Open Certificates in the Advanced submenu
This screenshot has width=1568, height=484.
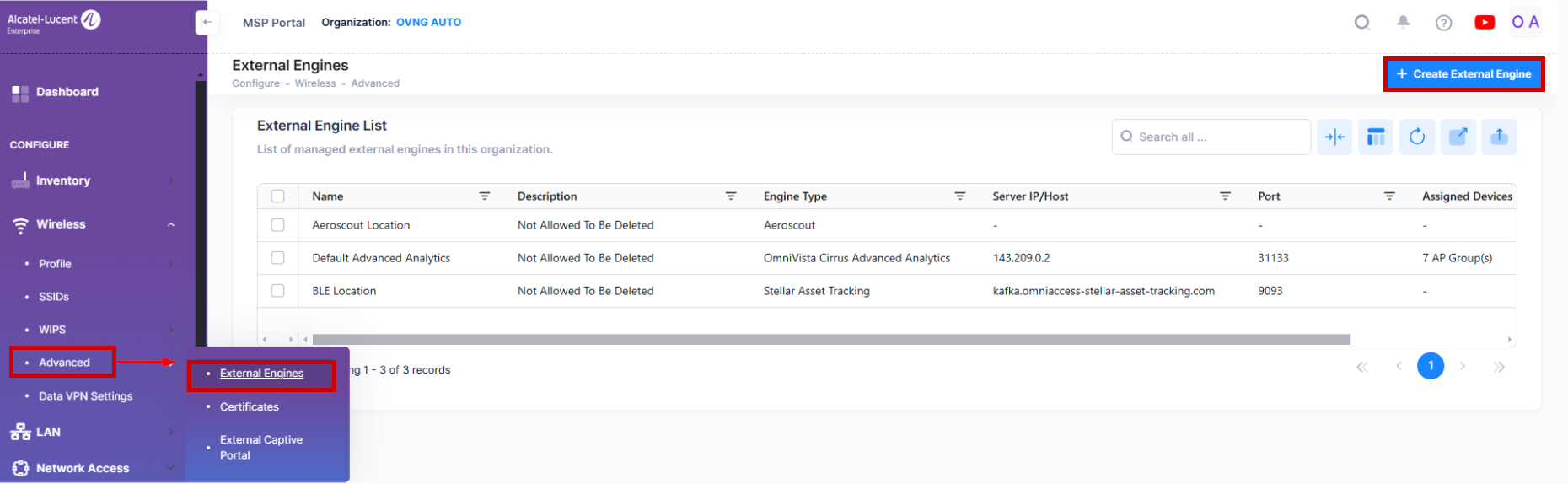(x=250, y=406)
